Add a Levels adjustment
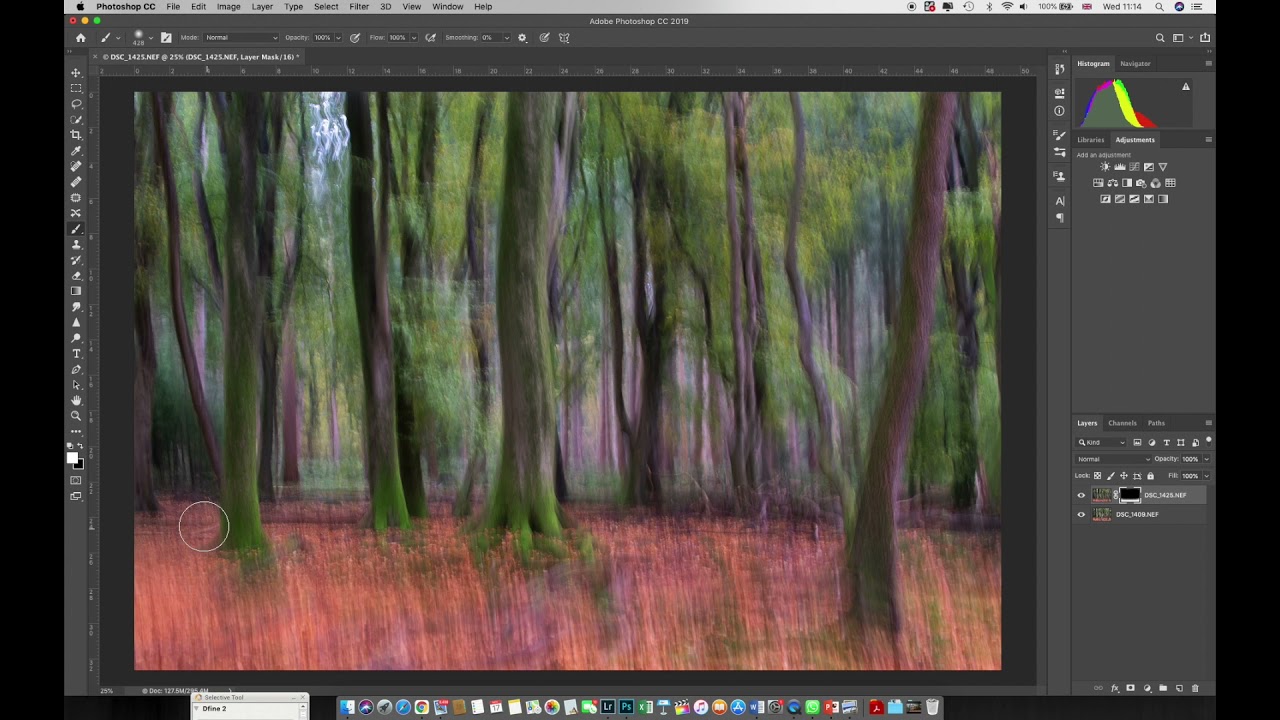 coord(1120,167)
